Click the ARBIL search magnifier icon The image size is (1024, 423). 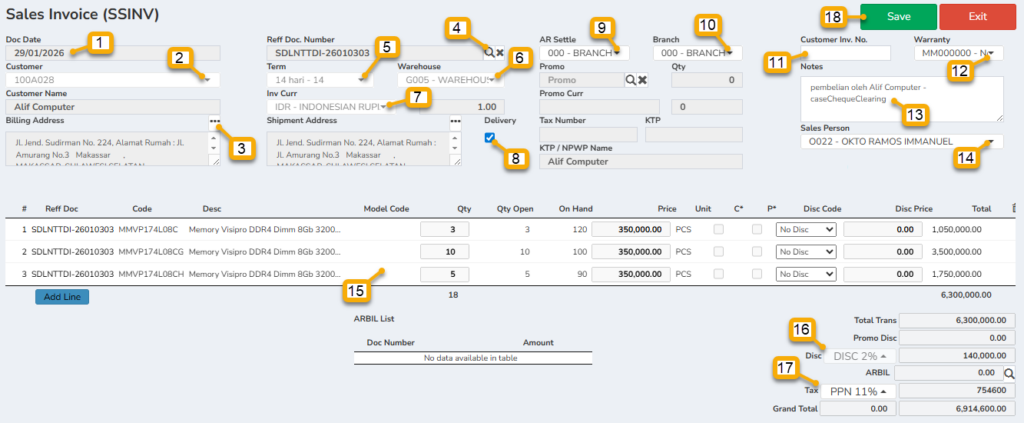pos(1009,372)
